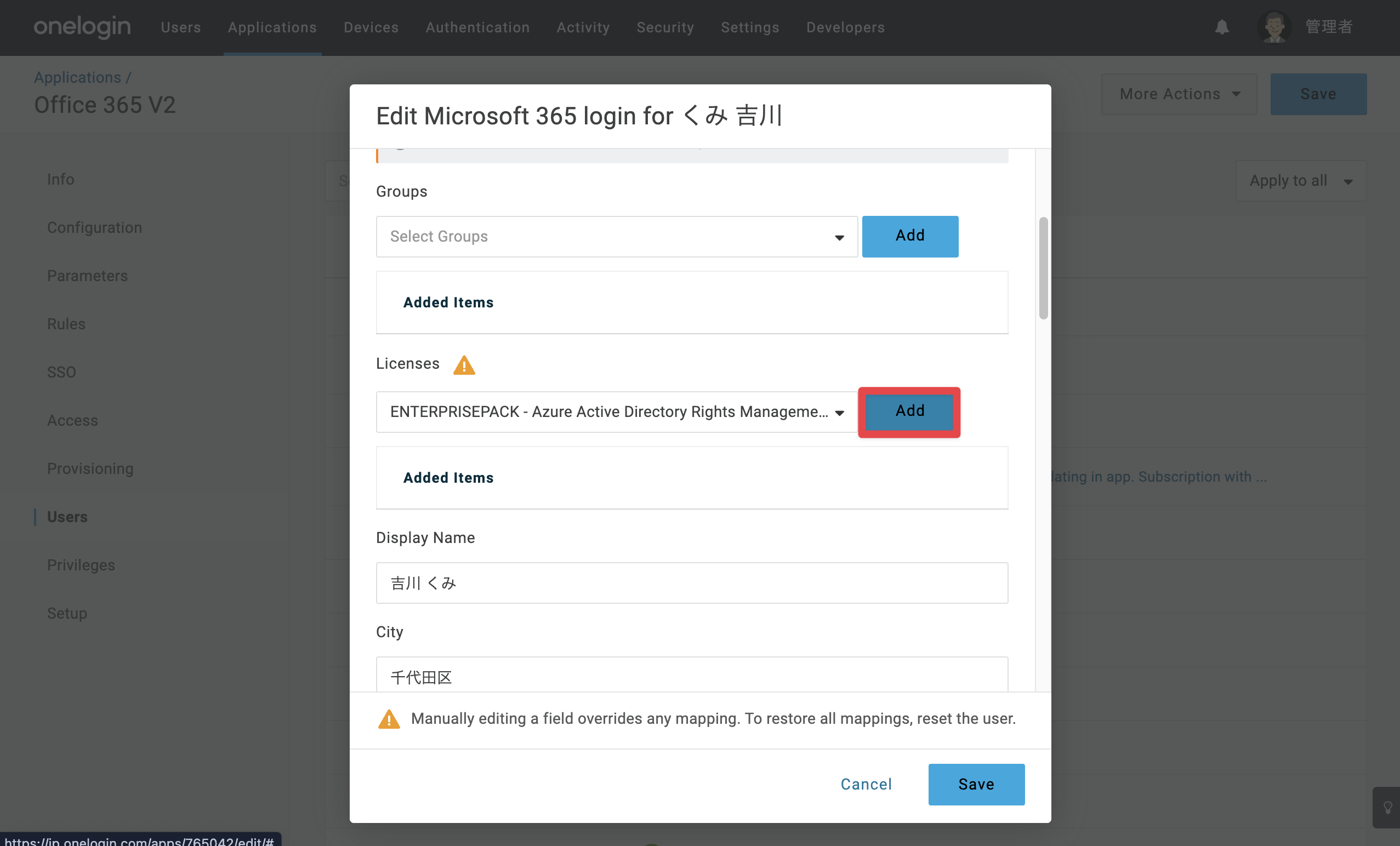Select the Users sidebar tab
1400x846 pixels.
click(x=67, y=517)
